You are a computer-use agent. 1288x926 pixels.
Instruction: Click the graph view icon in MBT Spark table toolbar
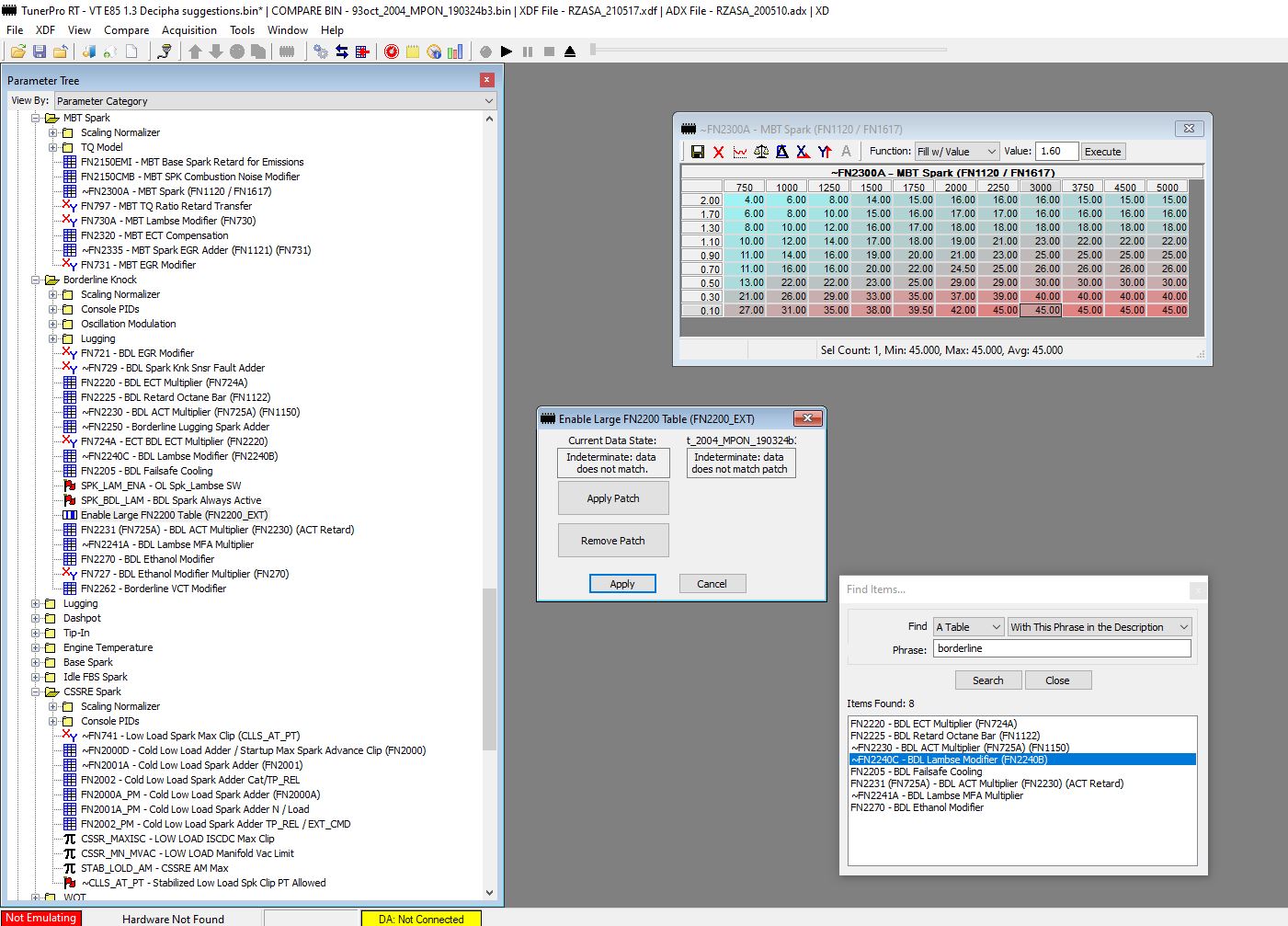740,152
